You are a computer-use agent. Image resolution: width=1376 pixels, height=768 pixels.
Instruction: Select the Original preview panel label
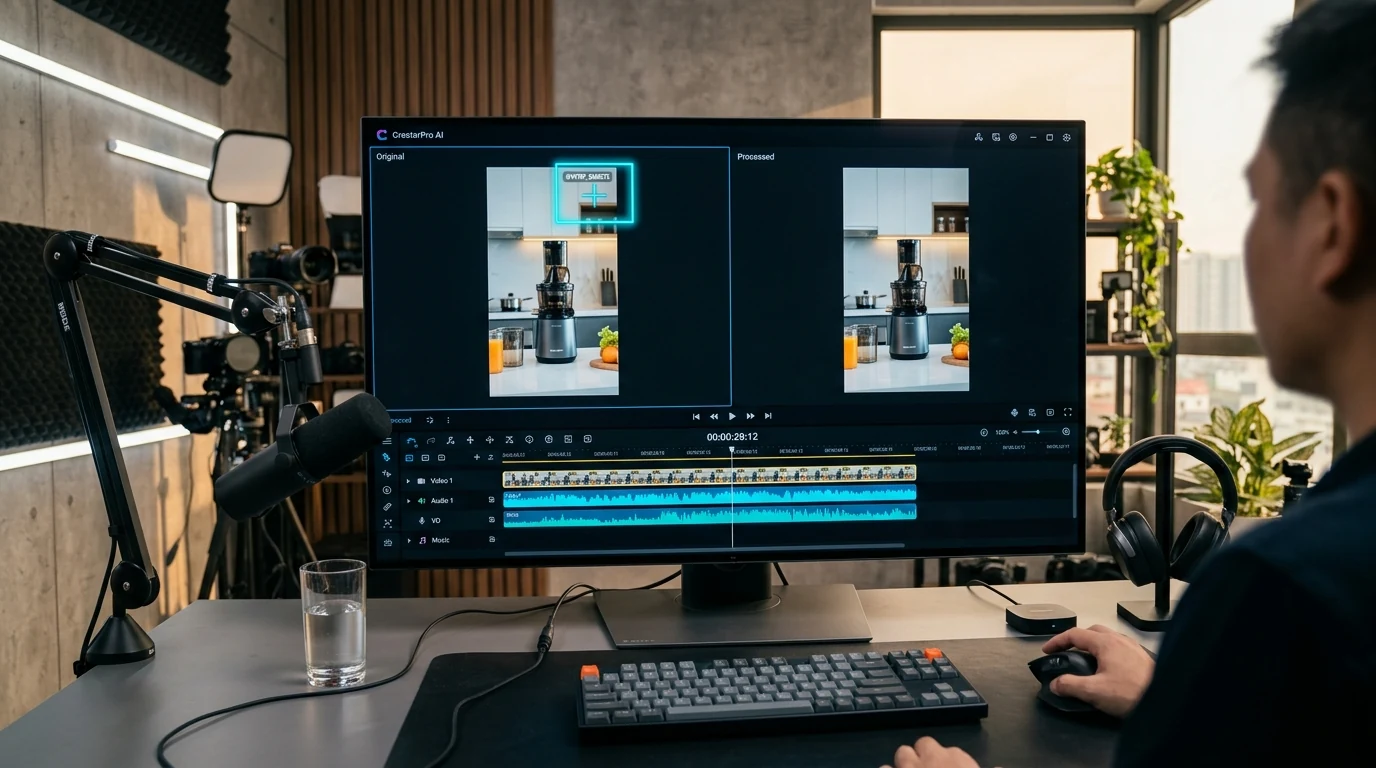coord(390,157)
